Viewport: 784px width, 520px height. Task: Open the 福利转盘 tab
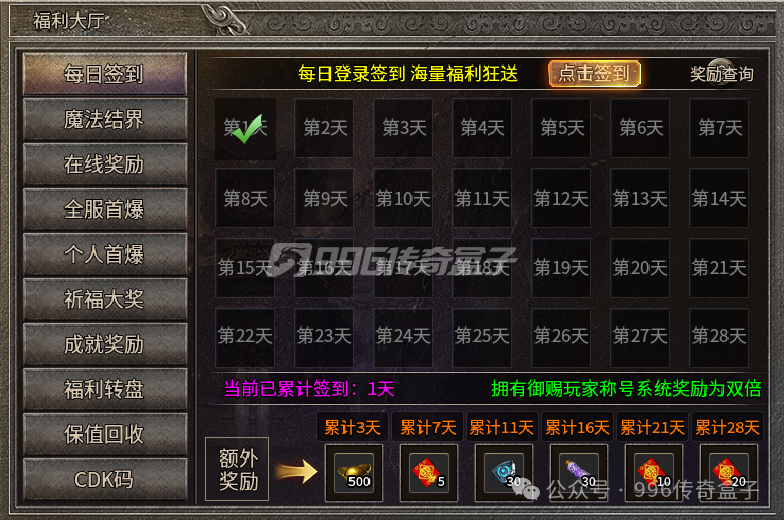pos(104,390)
